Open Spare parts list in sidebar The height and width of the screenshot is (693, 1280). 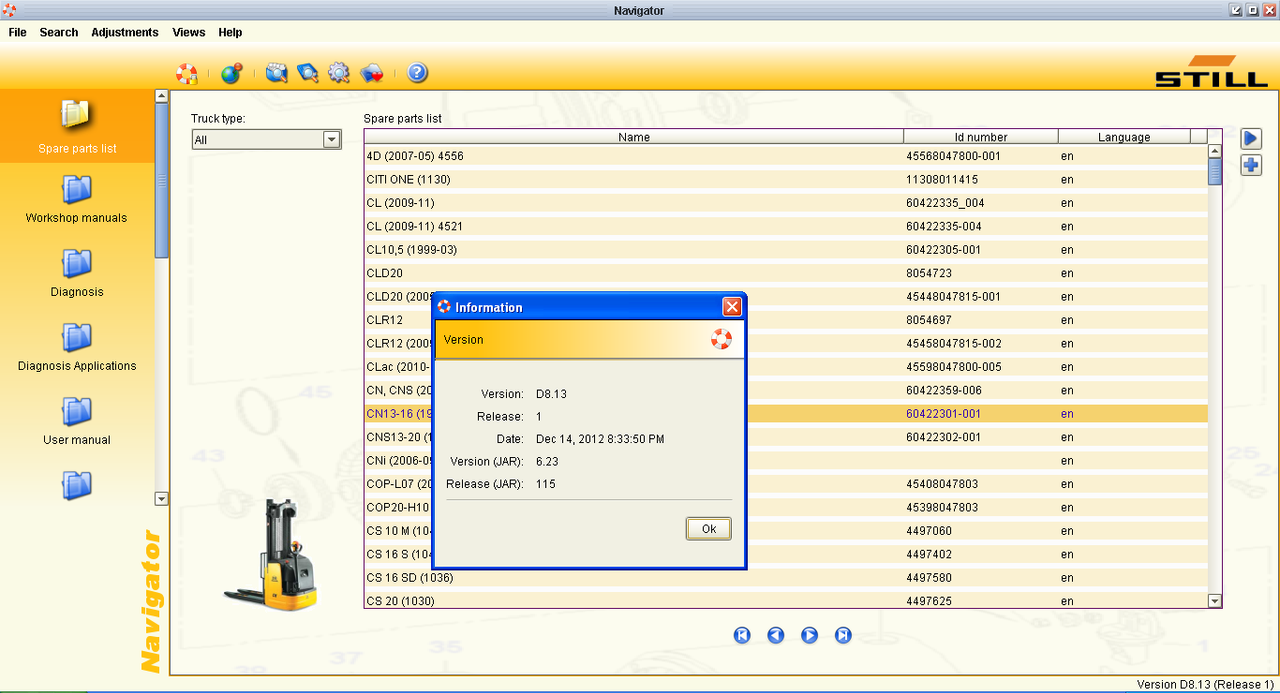pos(77,126)
